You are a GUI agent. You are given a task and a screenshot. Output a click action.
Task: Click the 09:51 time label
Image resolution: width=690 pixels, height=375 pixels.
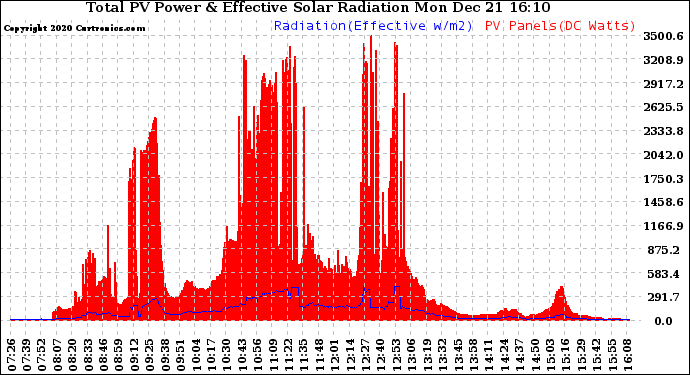180,355
